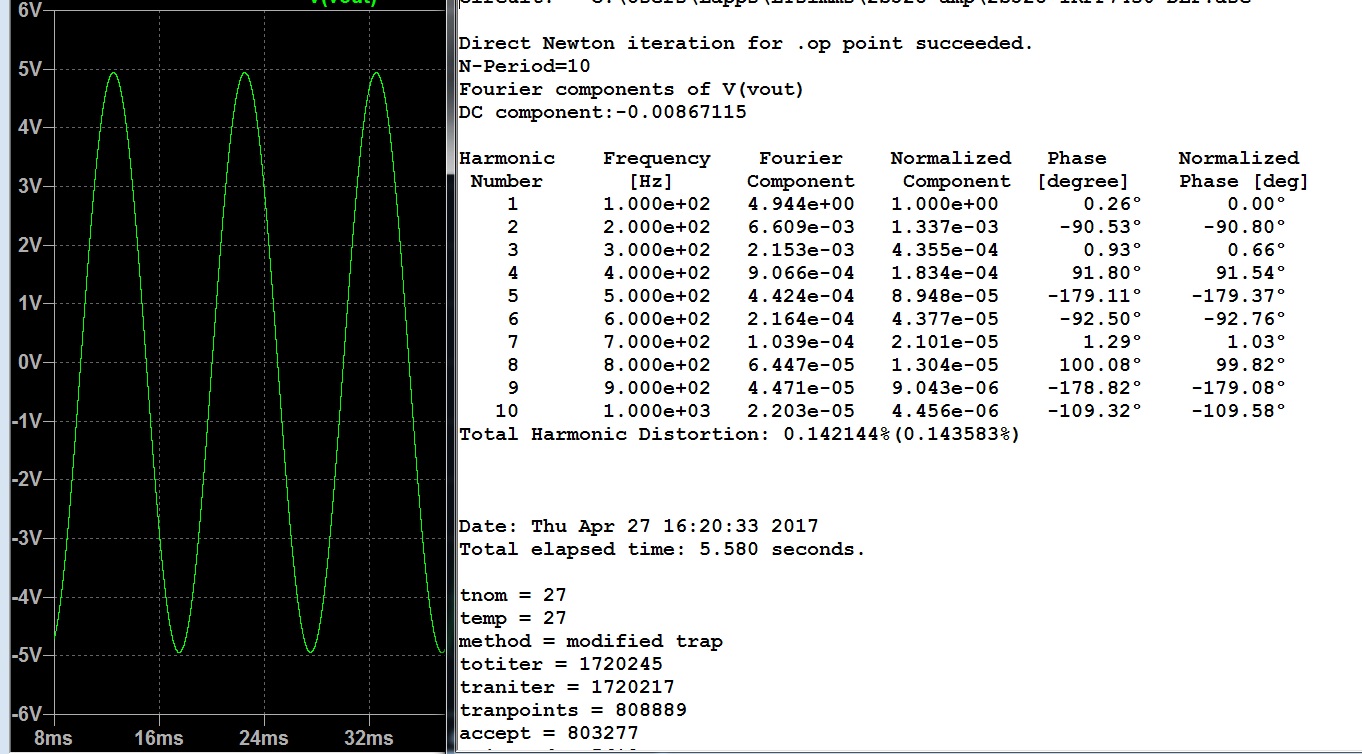The height and width of the screenshot is (754, 1362).
Task: Click the 'totiter = 1720245' line
Action: coord(560,664)
